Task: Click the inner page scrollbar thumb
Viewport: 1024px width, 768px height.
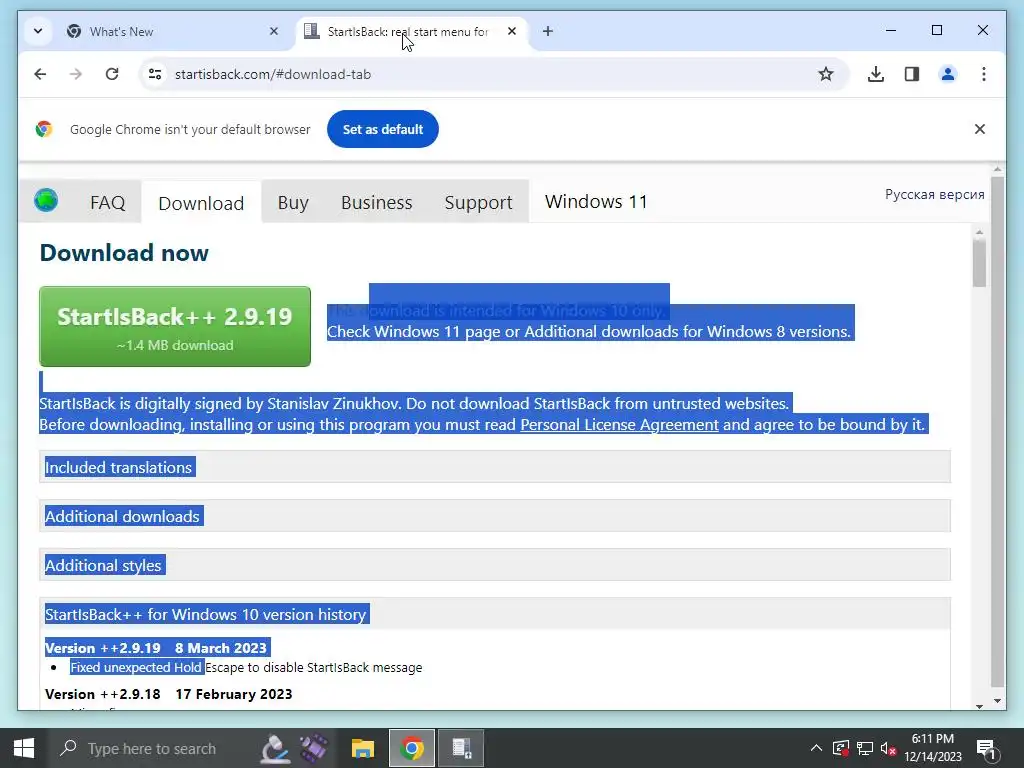Action: [979, 263]
